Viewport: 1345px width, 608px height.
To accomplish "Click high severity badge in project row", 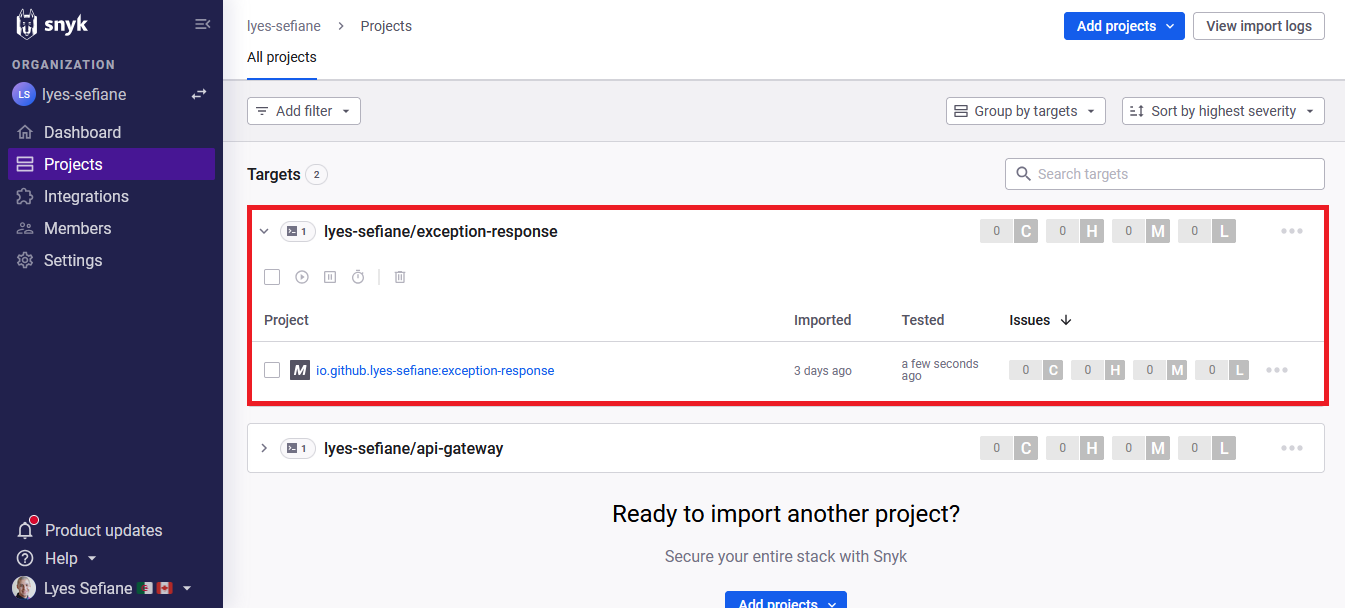I will (x=1098, y=370).
